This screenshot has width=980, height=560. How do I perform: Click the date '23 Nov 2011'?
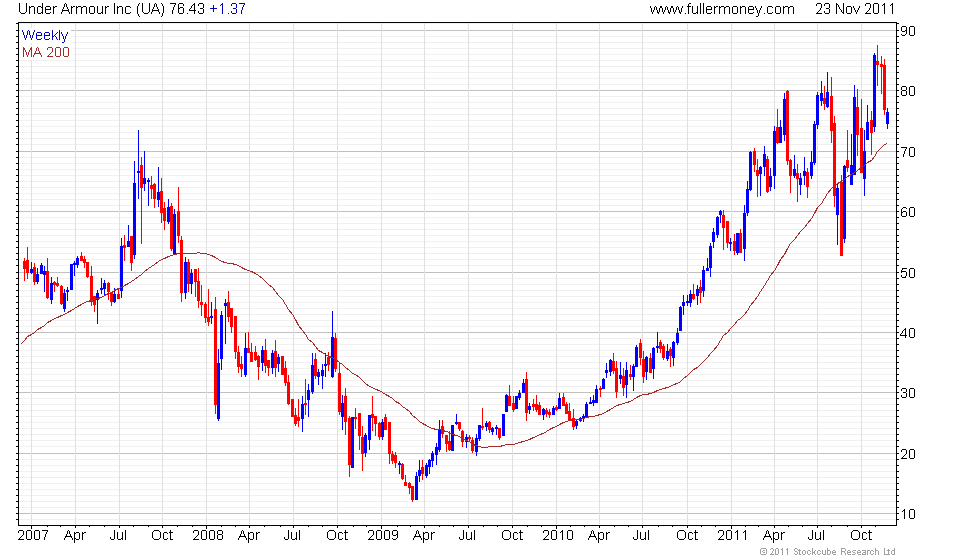854,9
